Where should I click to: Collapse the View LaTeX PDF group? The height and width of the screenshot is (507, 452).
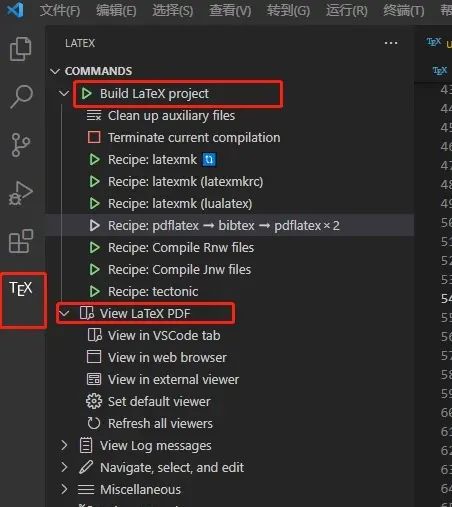[x=64, y=313]
